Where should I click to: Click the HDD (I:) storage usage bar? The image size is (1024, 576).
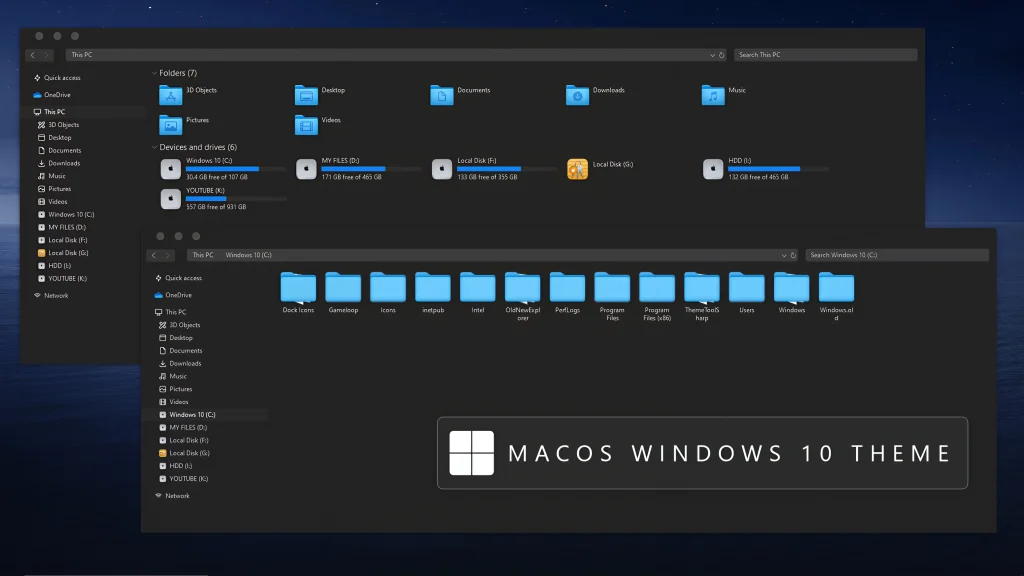778,169
